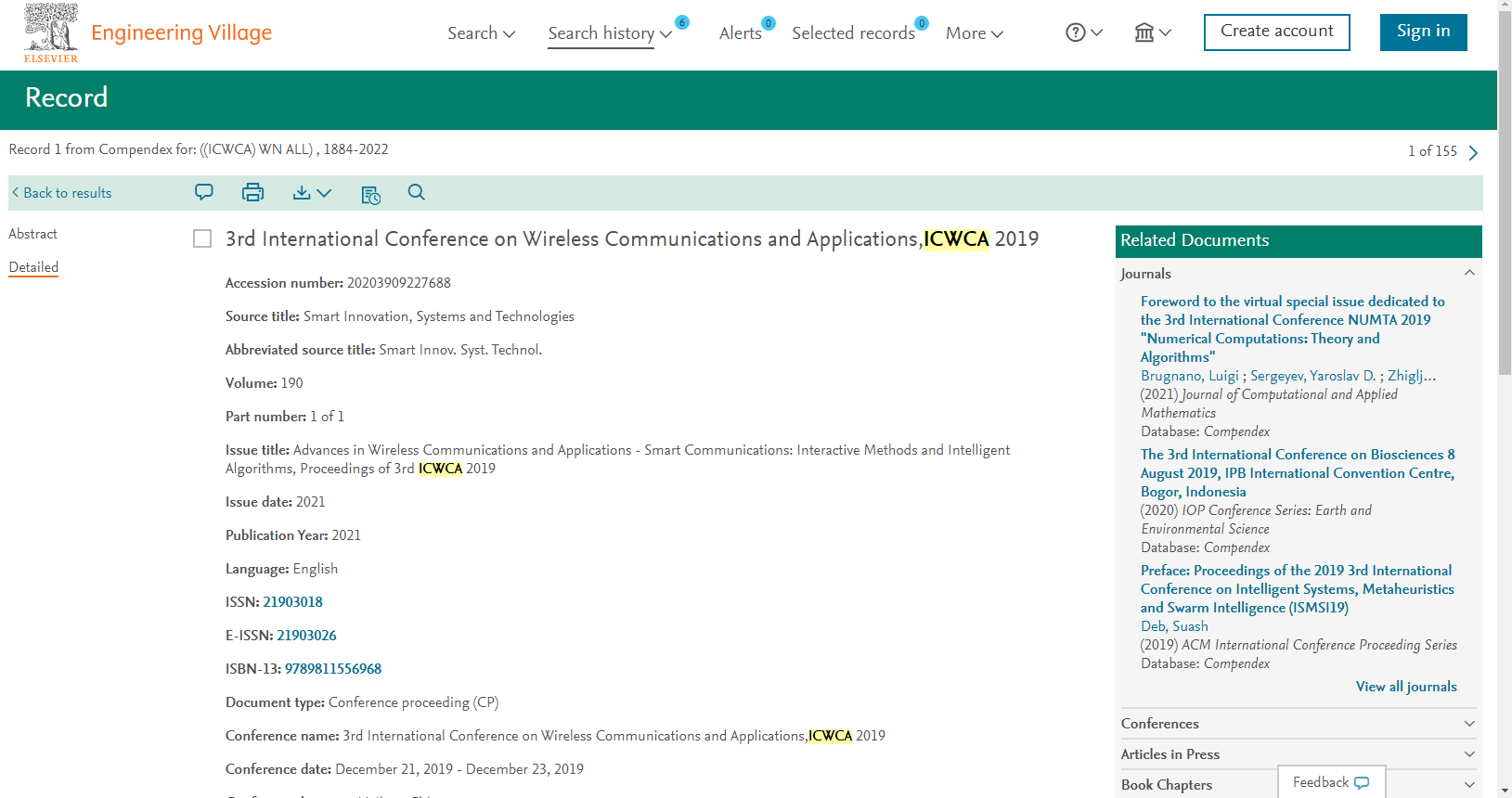Click the '1 of 155' record counter
The width and height of the screenshot is (1512, 798).
[1432, 151]
